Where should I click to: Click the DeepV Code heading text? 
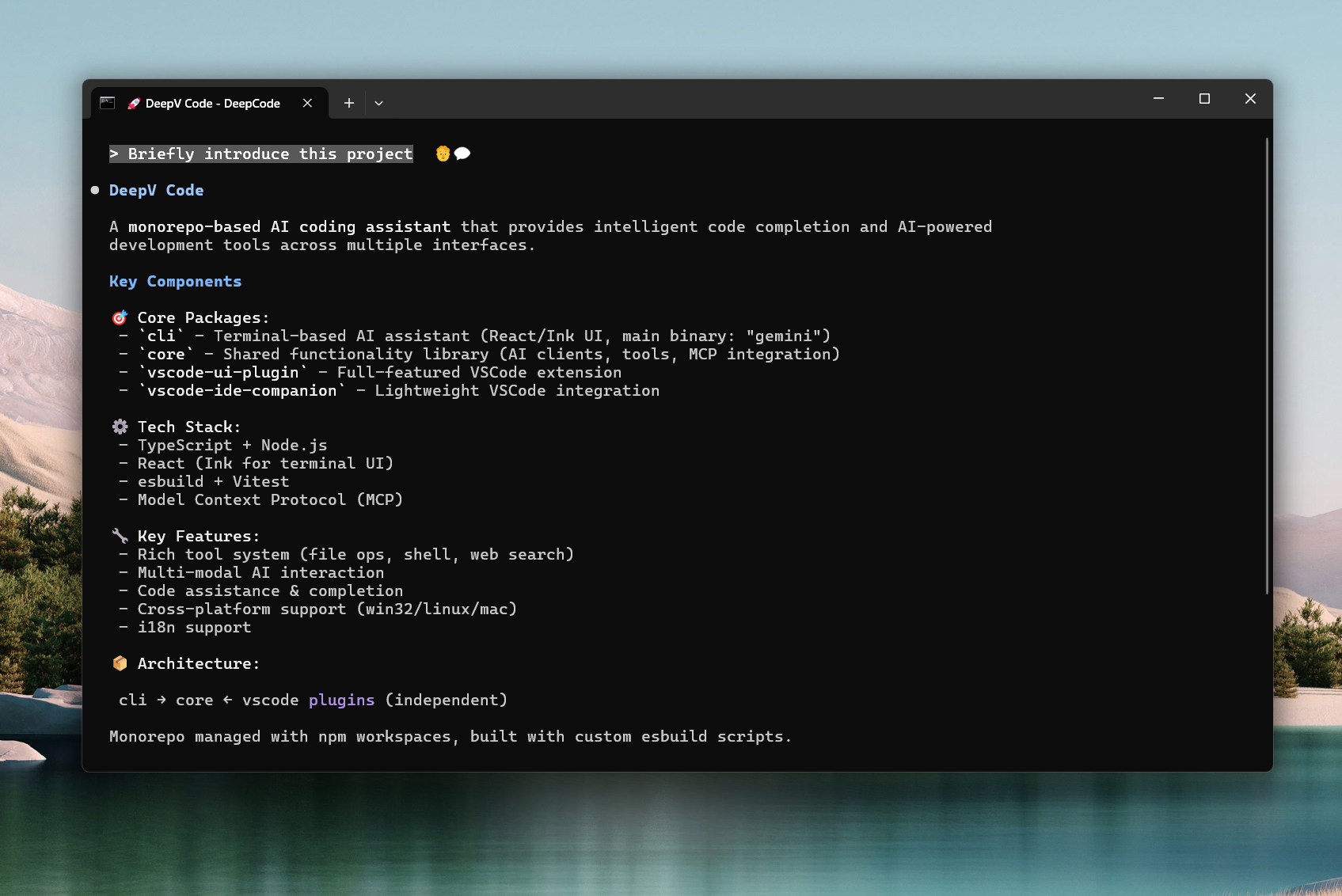[156, 190]
